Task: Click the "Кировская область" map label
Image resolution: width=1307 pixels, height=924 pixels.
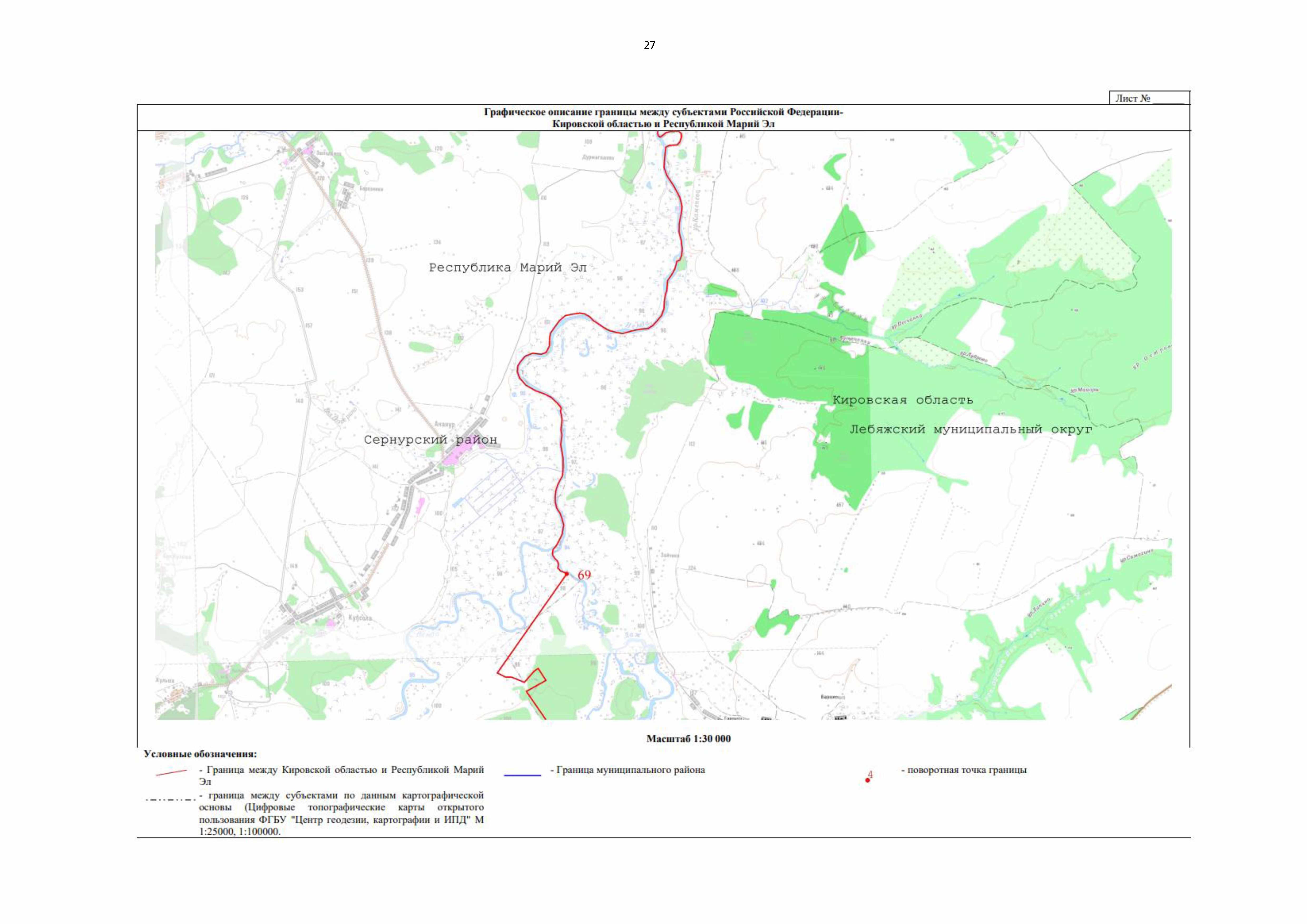Action: pyautogui.click(x=903, y=400)
